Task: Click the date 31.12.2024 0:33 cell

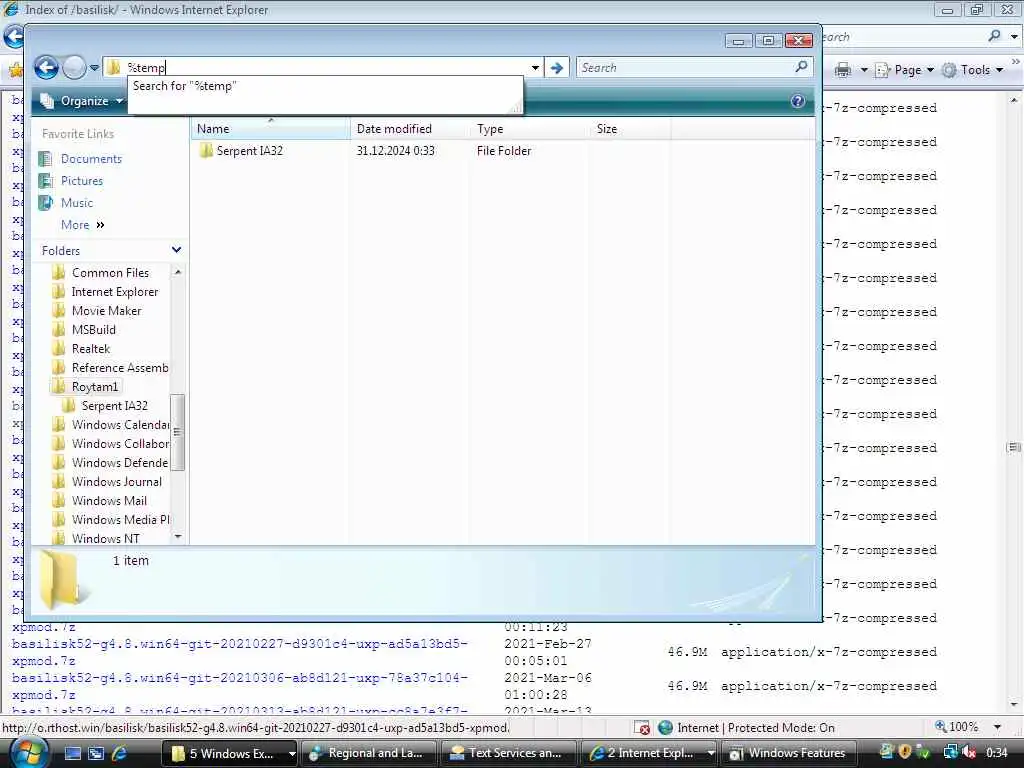Action: click(x=395, y=151)
